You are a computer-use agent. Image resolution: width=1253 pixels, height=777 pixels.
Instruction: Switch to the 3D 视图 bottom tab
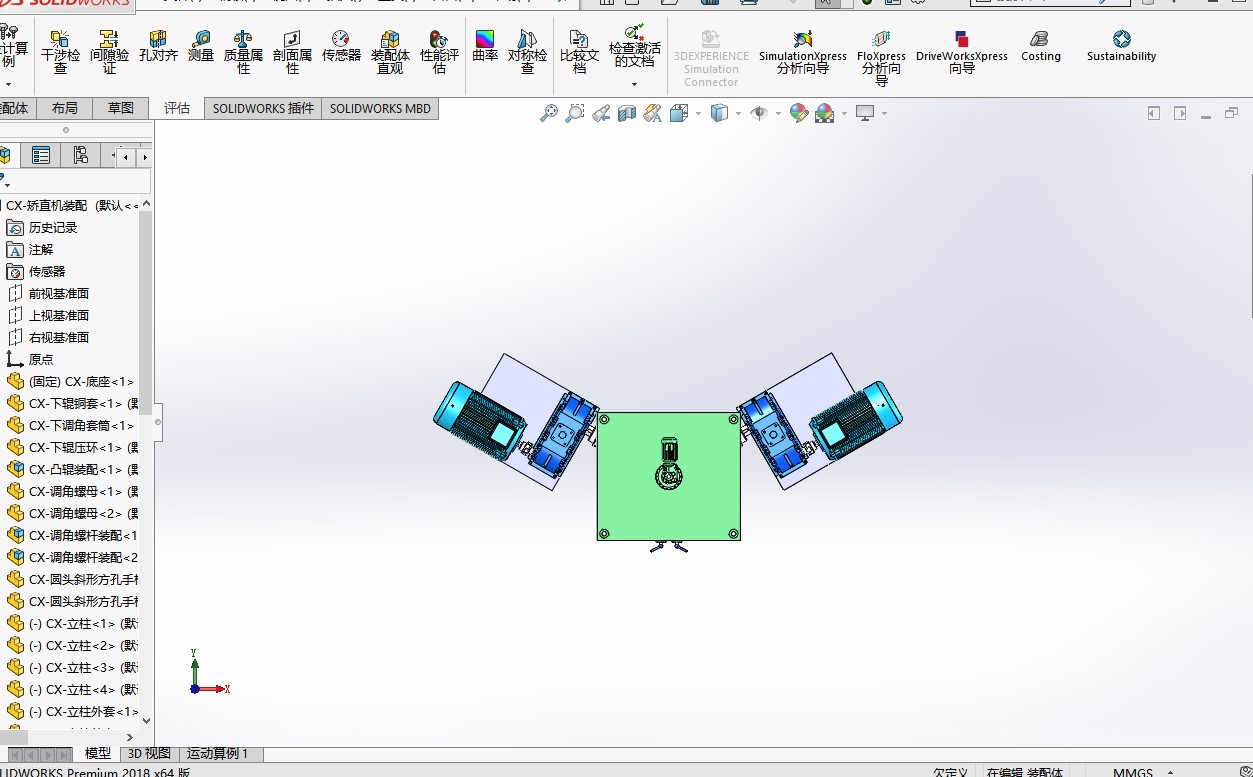[x=149, y=754]
